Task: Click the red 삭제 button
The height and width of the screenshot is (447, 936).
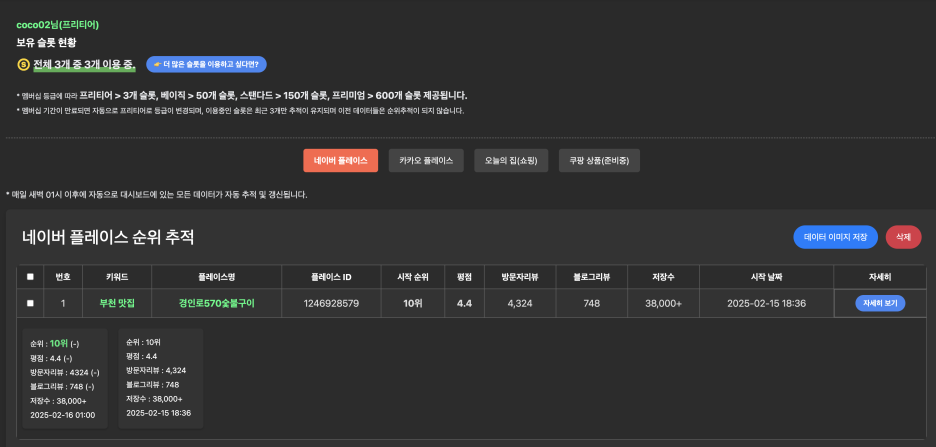Action: tap(903, 237)
